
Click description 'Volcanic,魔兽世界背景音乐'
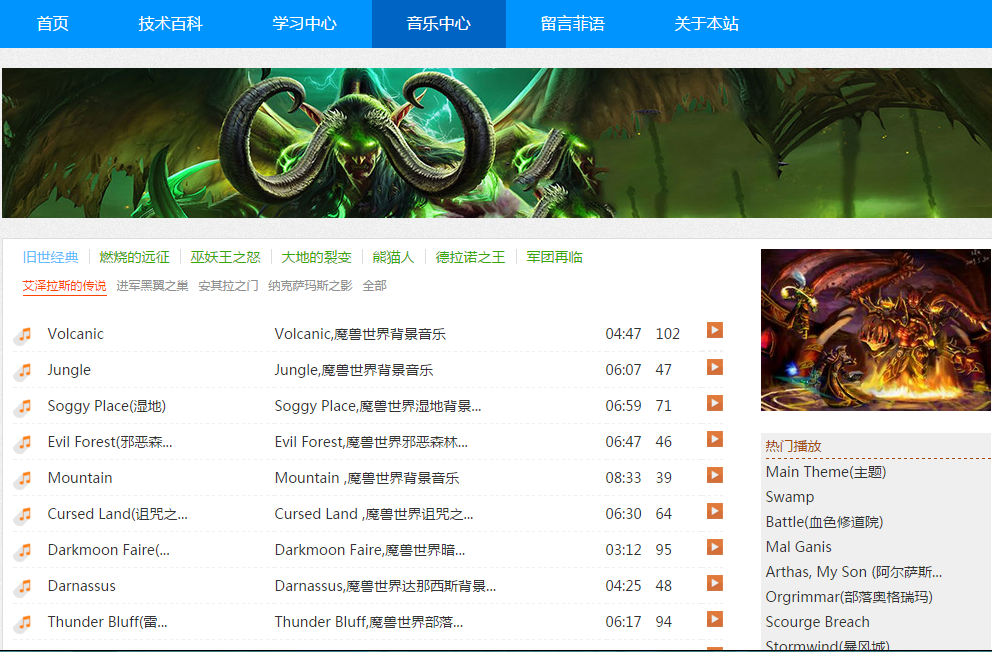[360, 334]
